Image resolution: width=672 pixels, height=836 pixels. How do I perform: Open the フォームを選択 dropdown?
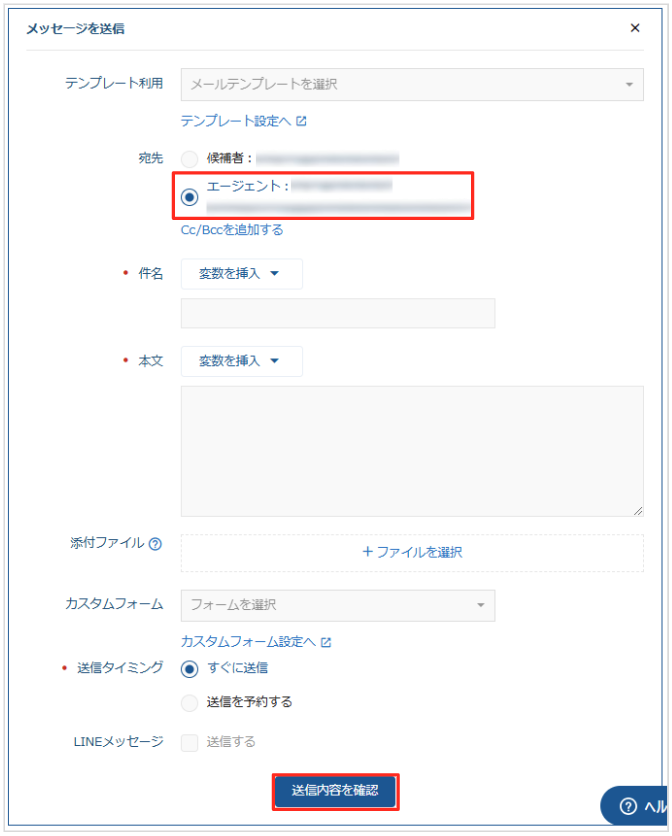tap(337, 605)
